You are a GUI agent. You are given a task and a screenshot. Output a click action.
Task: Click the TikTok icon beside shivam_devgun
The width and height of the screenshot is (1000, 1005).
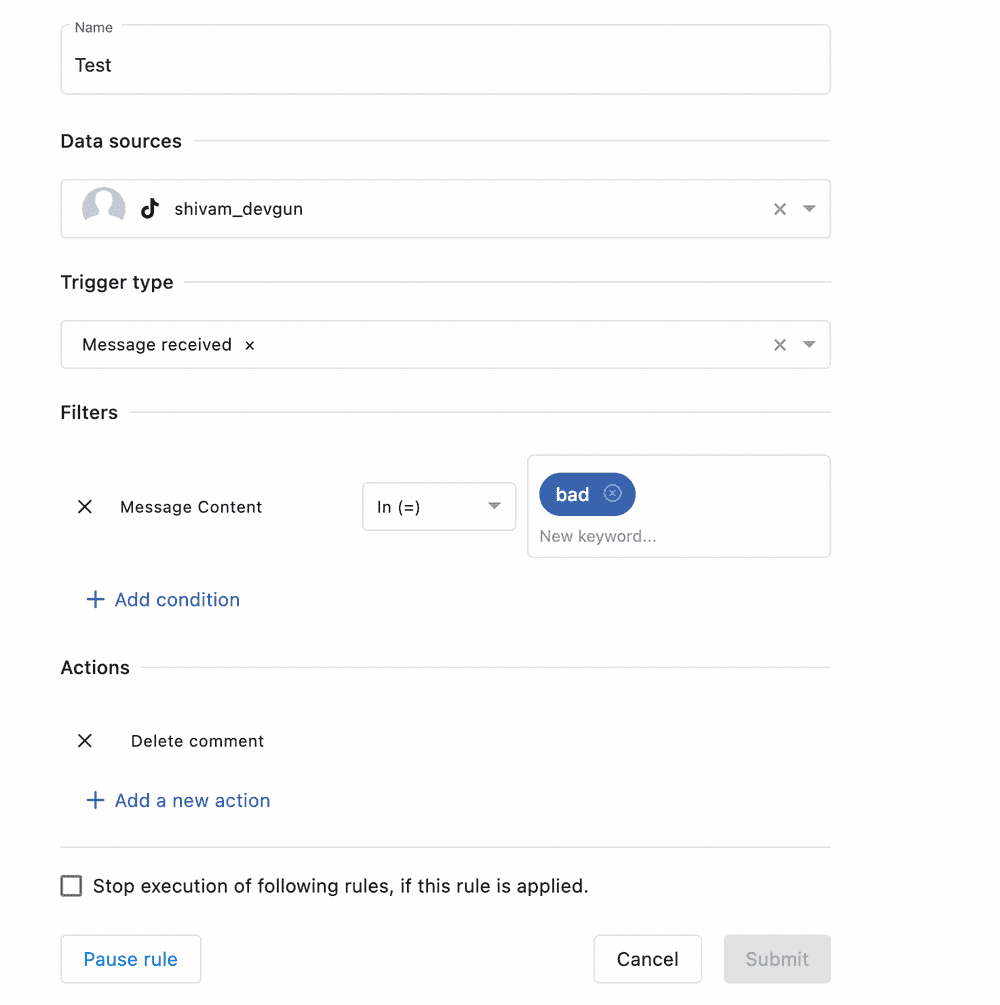(150, 209)
